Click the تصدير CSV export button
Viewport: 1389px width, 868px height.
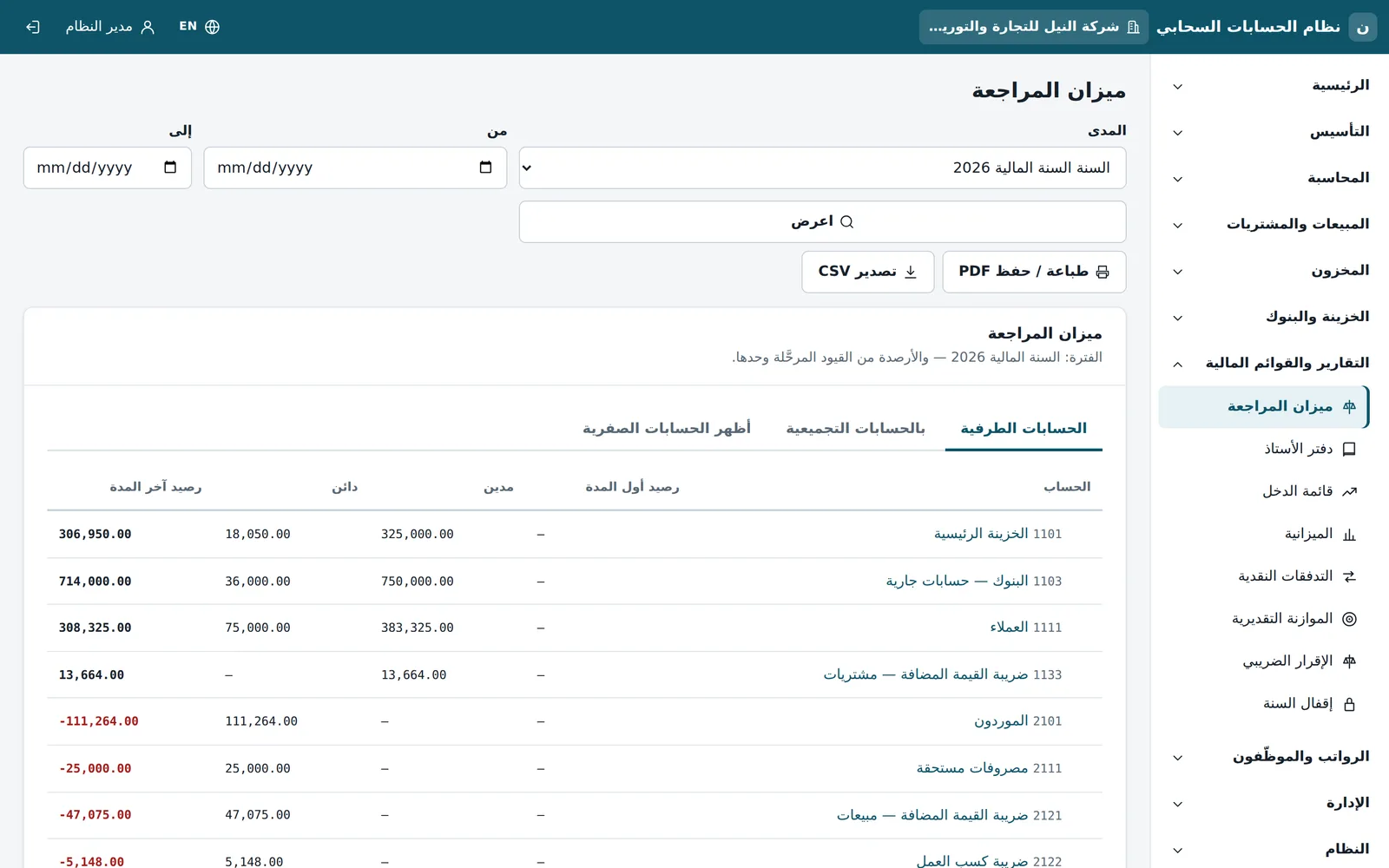pyautogui.click(x=868, y=272)
